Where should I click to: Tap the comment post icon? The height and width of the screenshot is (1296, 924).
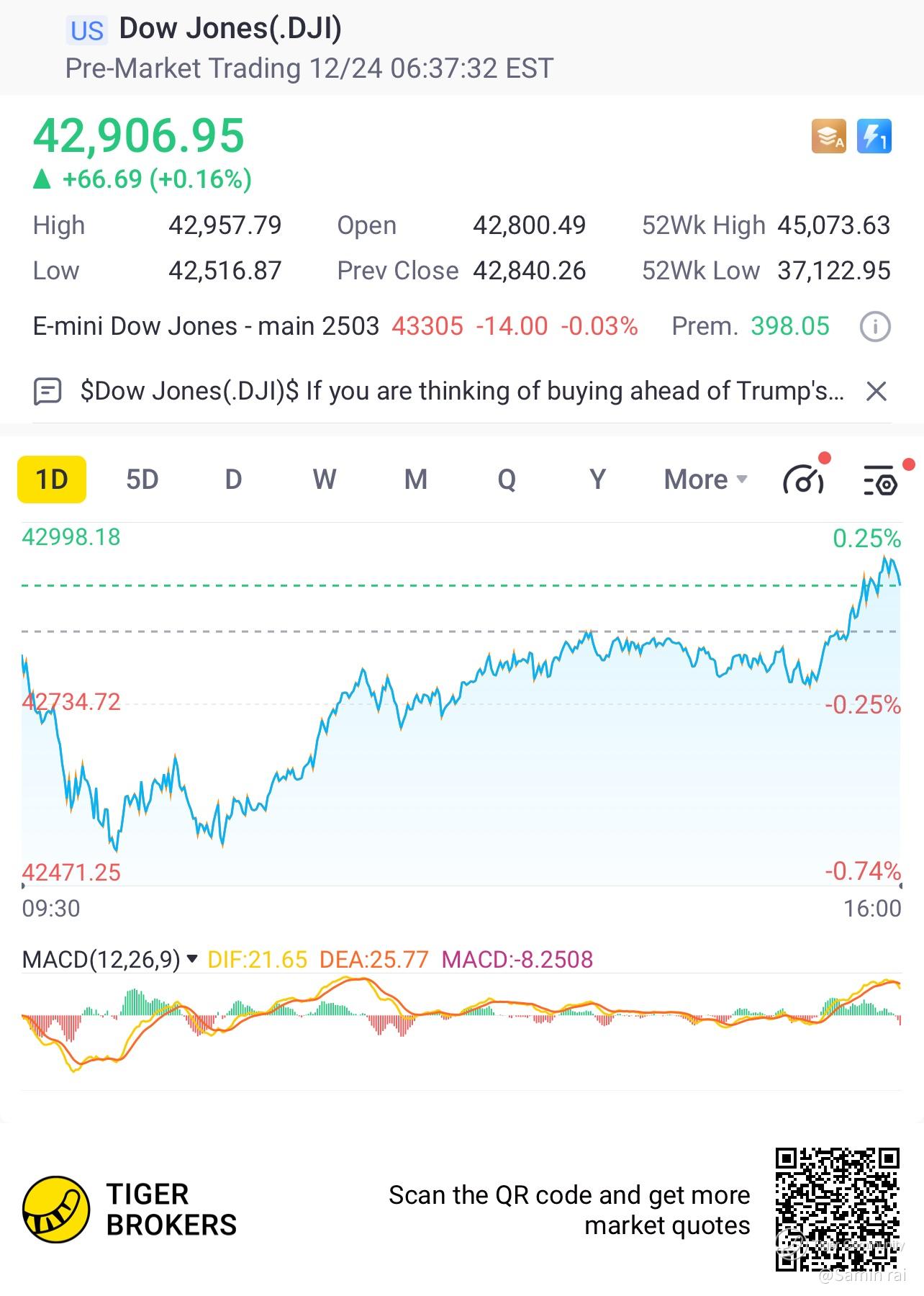(x=47, y=392)
